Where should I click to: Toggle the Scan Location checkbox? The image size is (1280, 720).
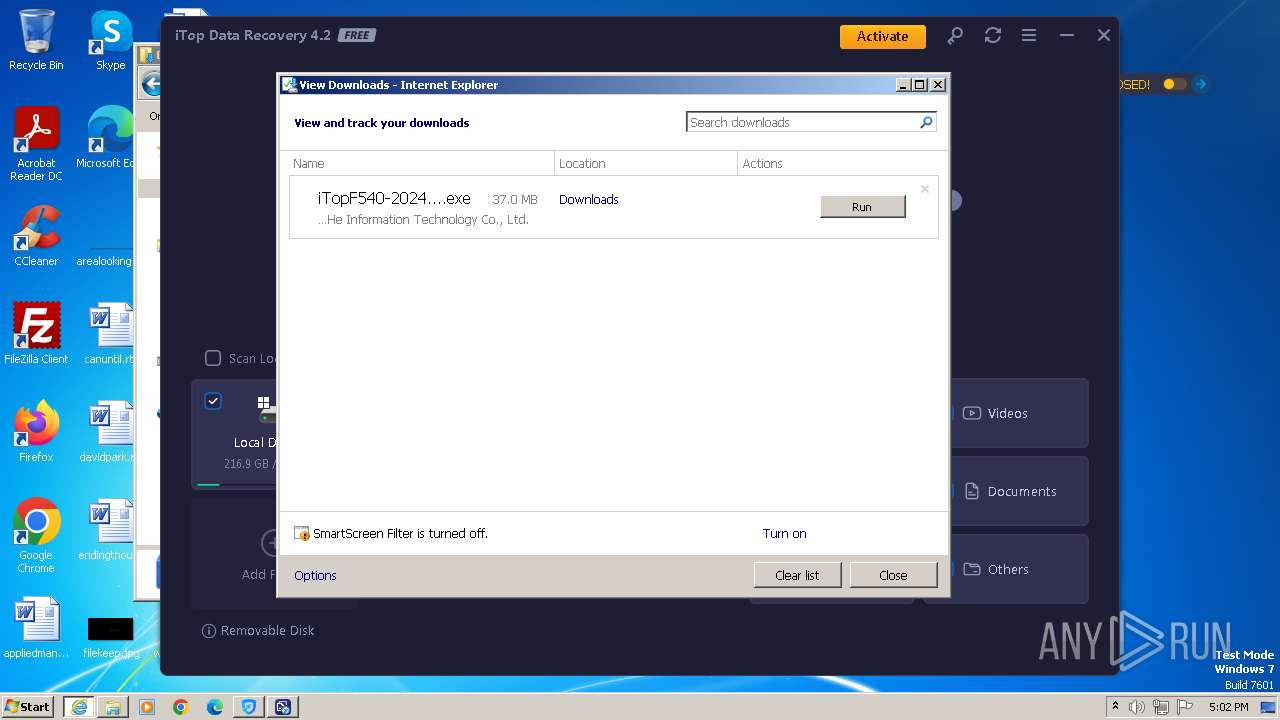(213, 358)
